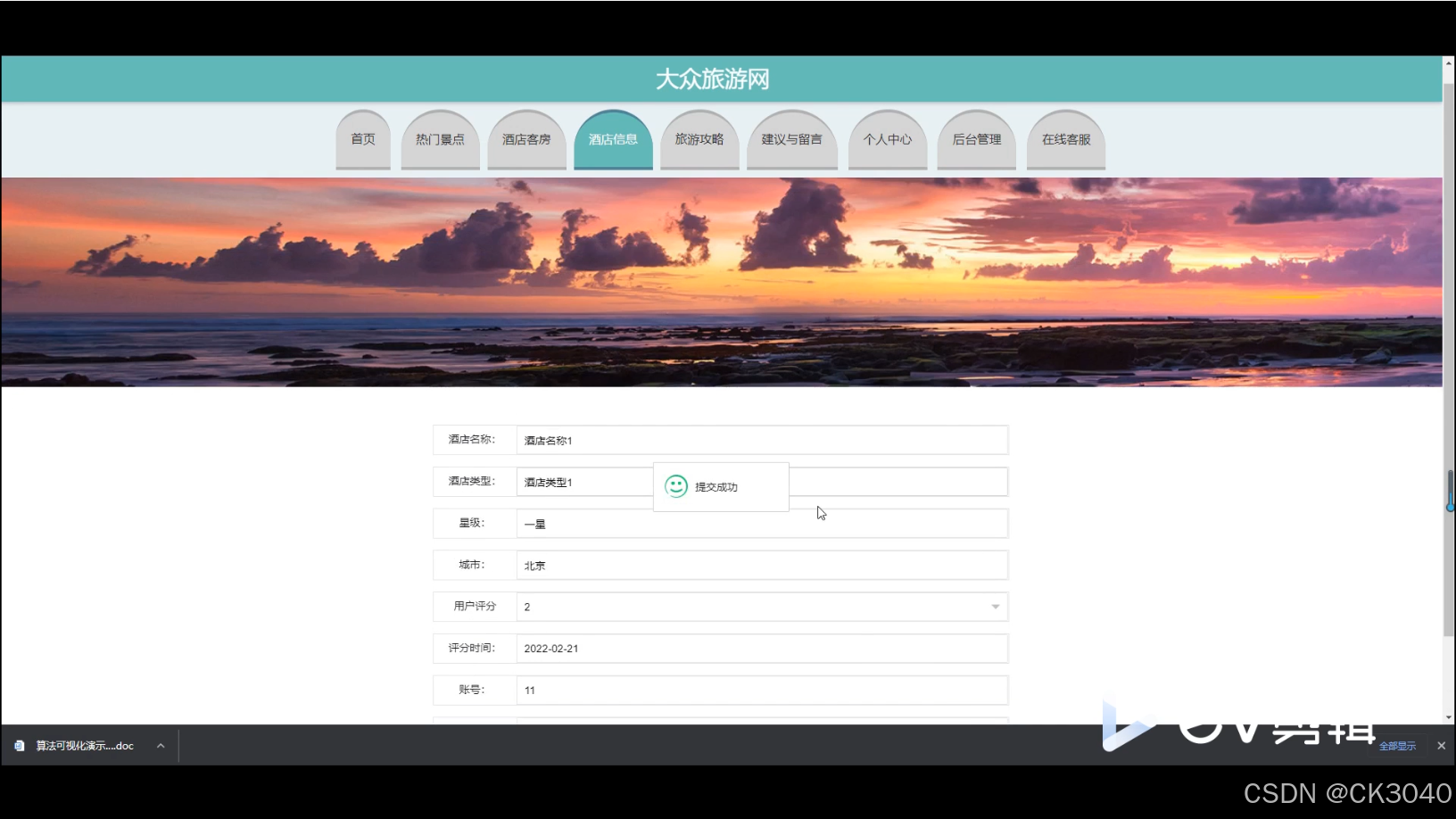Click the smiley icon in the success popup
This screenshot has height=819, width=1456.
coord(676,486)
